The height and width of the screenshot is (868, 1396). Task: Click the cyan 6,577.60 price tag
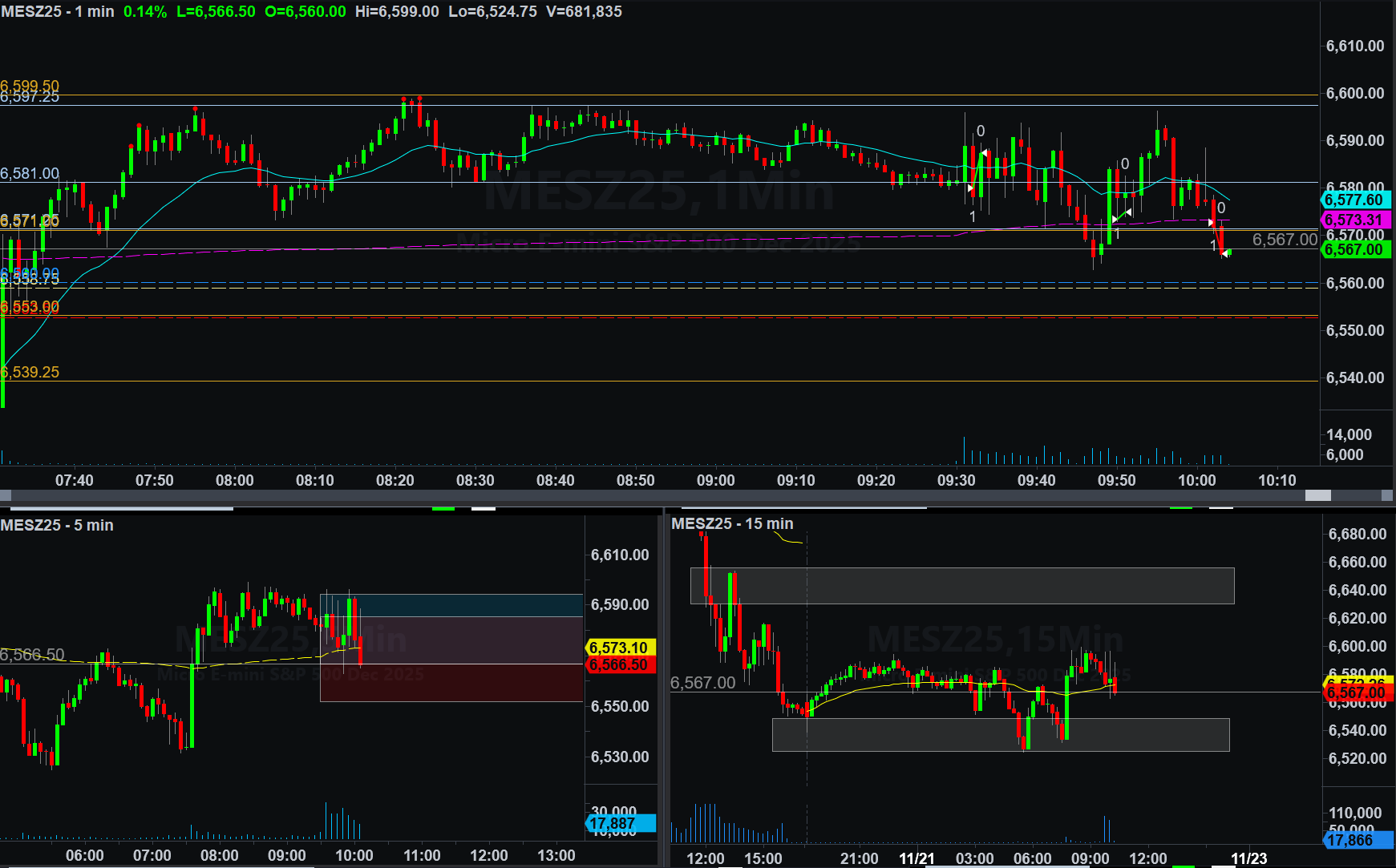pyautogui.click(x=1354, y=200)
